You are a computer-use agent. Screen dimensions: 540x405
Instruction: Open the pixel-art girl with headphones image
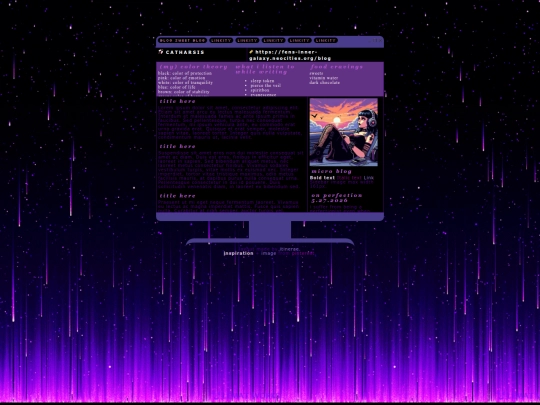click(344, 132)
